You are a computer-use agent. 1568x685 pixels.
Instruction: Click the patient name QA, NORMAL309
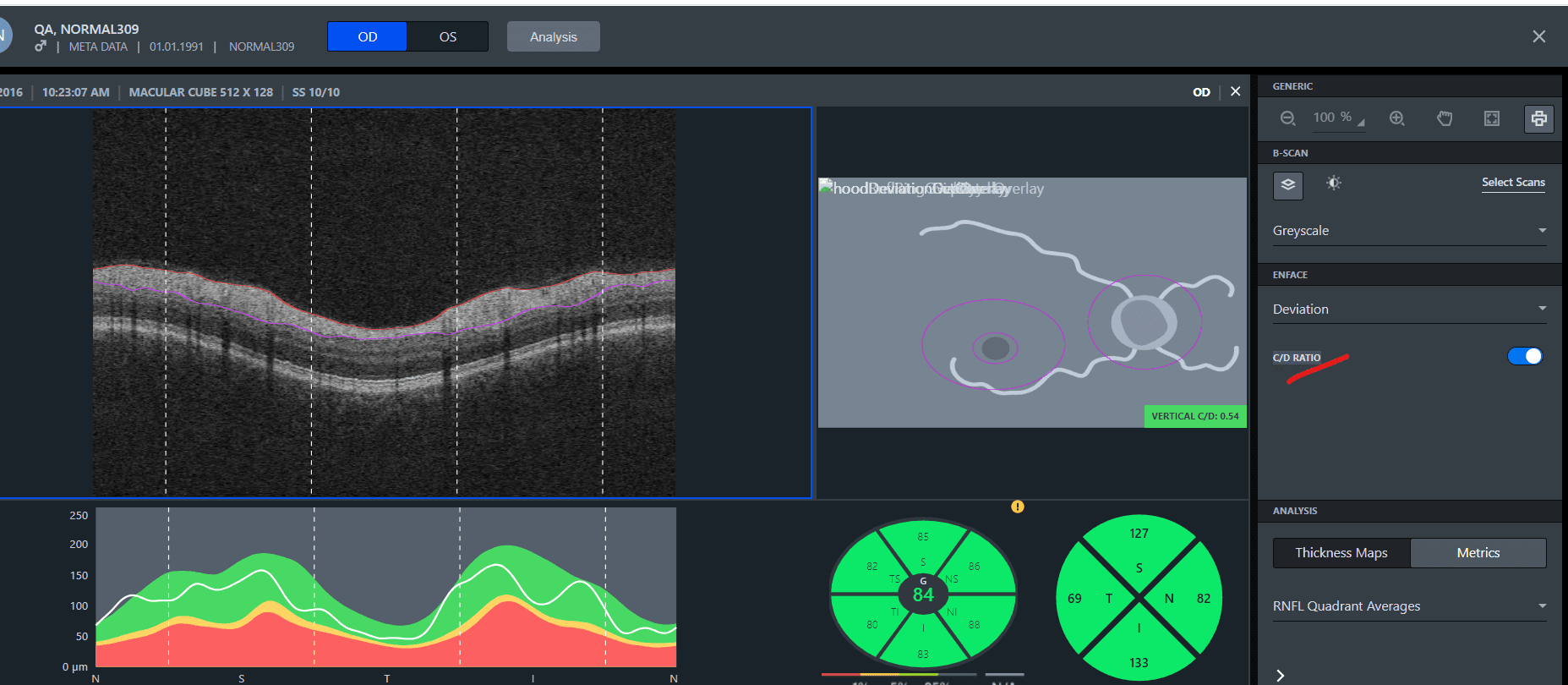[x=86, y=29]
